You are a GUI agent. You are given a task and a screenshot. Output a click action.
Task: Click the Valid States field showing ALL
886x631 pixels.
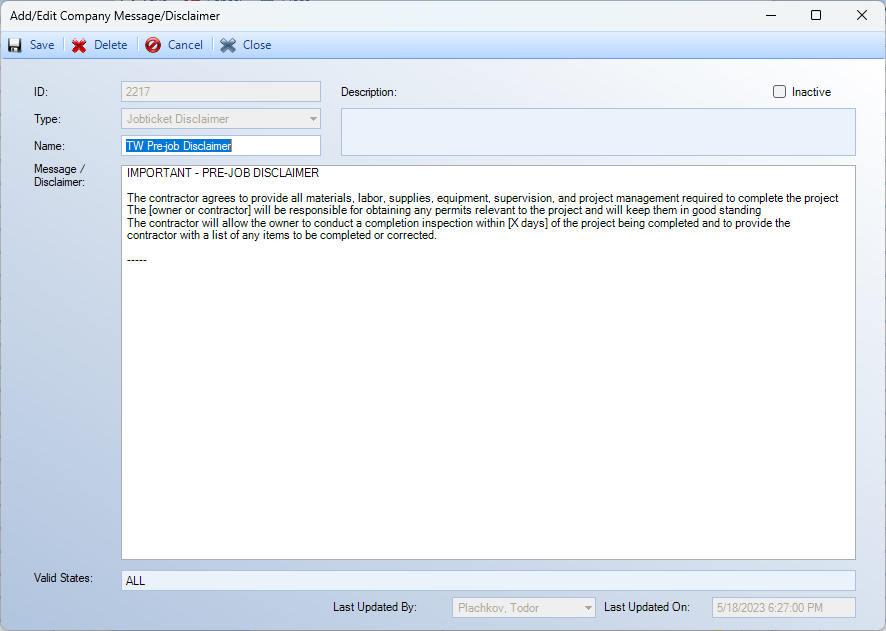click(488, 581)
